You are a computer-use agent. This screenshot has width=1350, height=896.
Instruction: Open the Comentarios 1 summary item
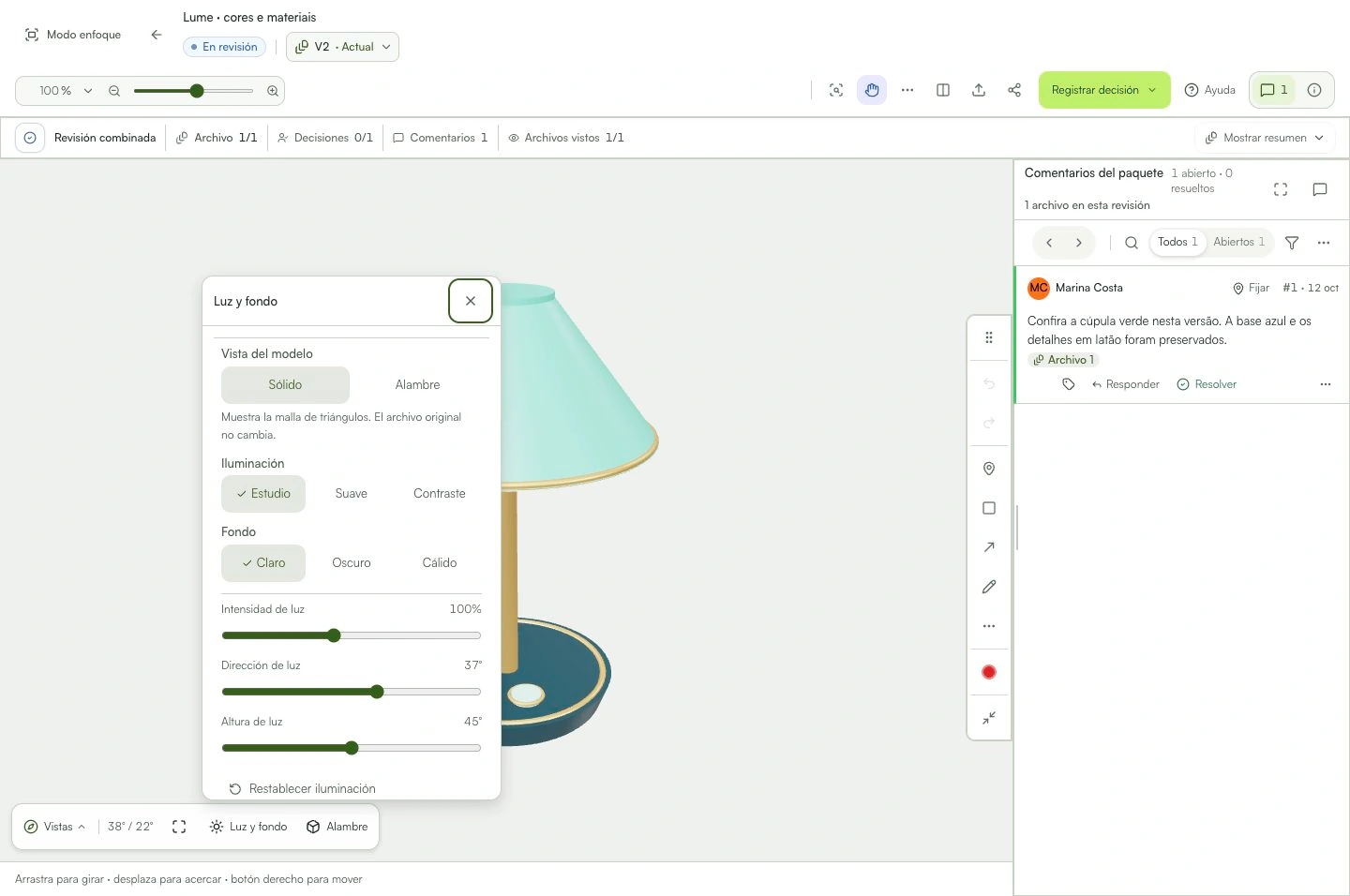coord(441,138)
